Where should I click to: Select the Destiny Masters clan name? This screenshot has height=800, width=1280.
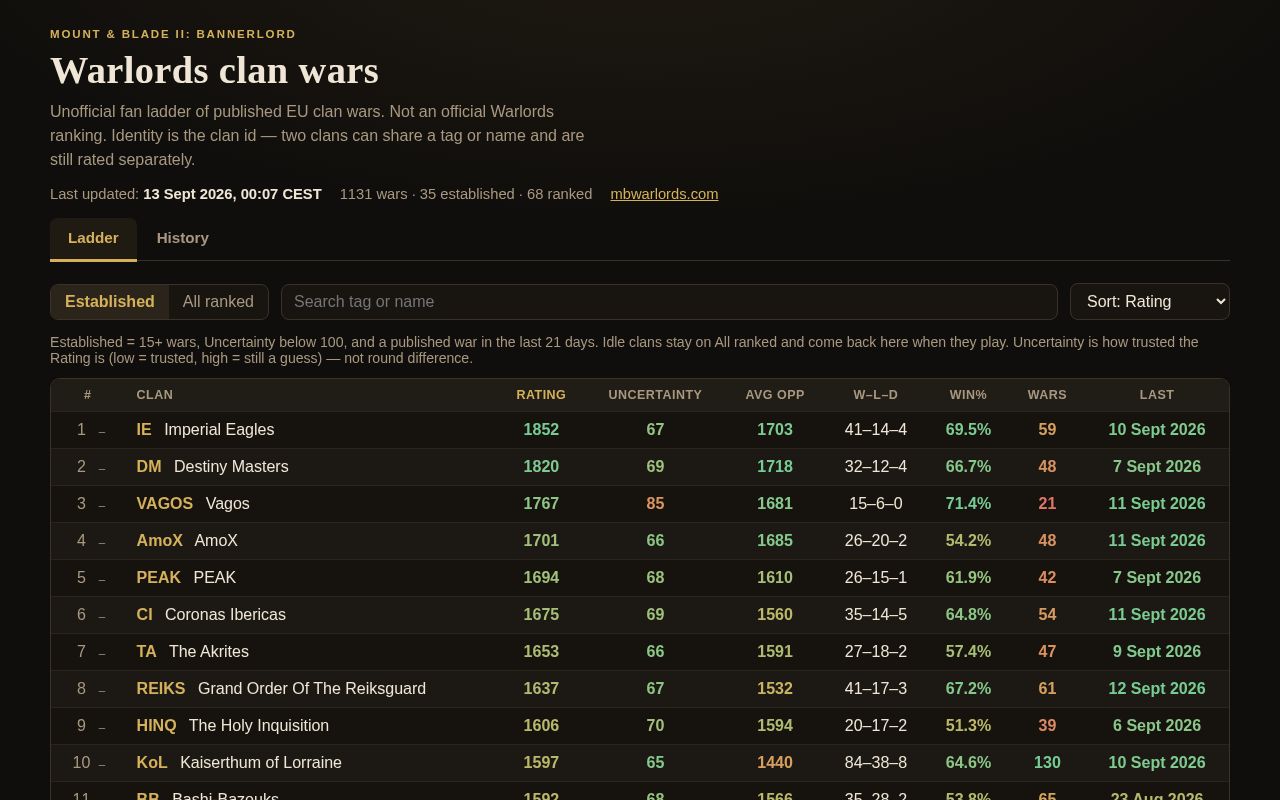pos(231,467)
